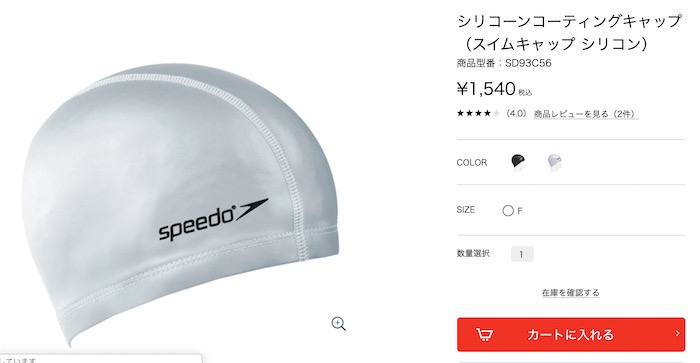Click the product model number SD93C56
The width and height of the screenshot is (700, 363).
tap(528, 63)
